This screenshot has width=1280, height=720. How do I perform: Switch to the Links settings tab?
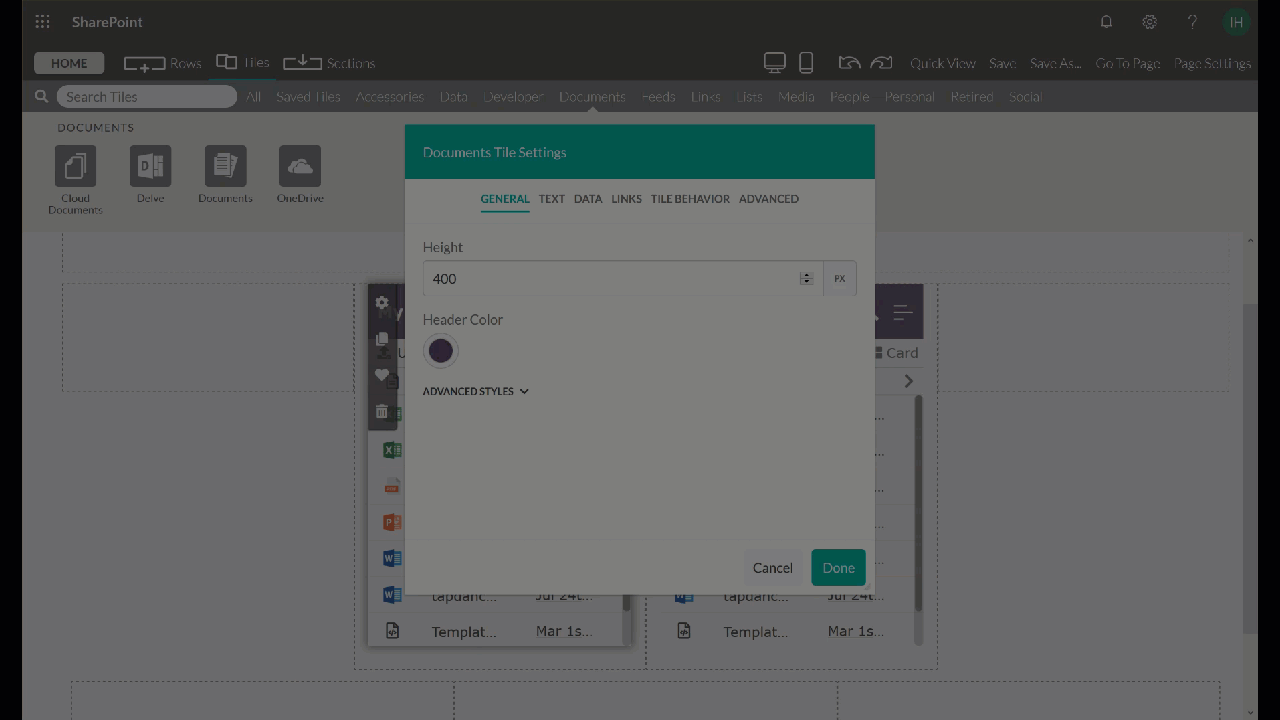coord(627,199)
